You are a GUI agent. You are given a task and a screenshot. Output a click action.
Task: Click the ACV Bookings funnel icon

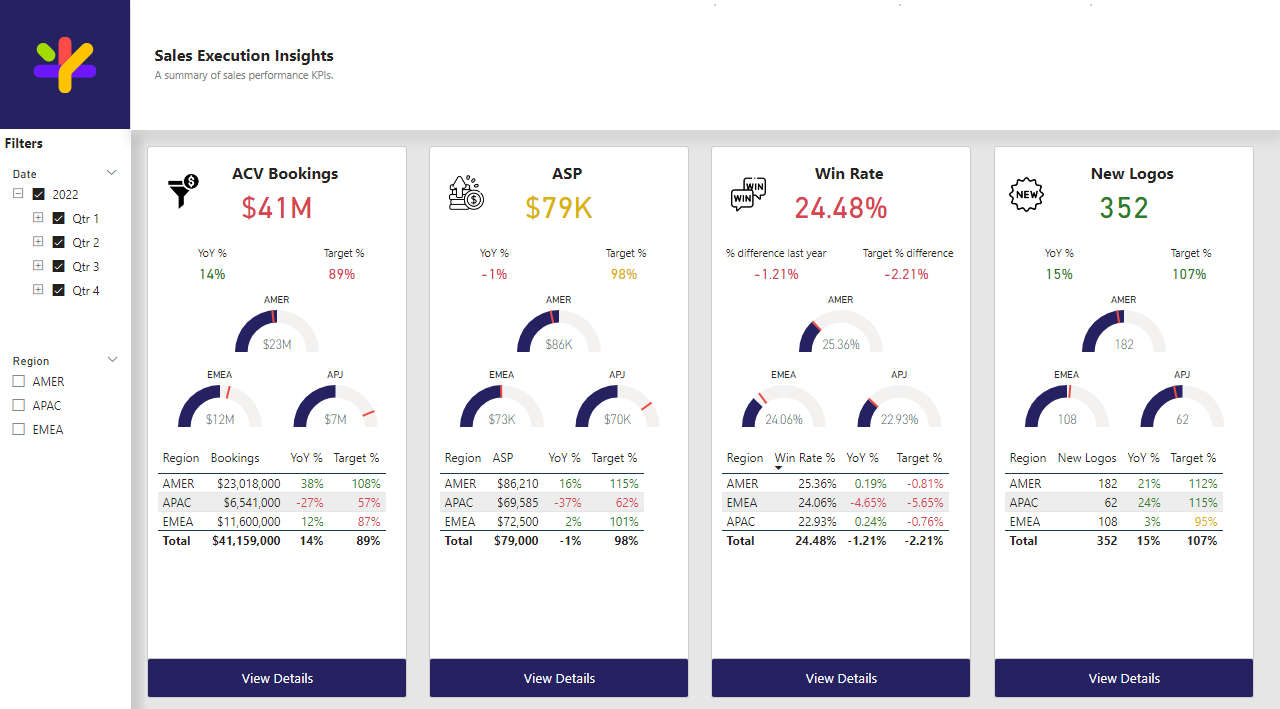183,191
